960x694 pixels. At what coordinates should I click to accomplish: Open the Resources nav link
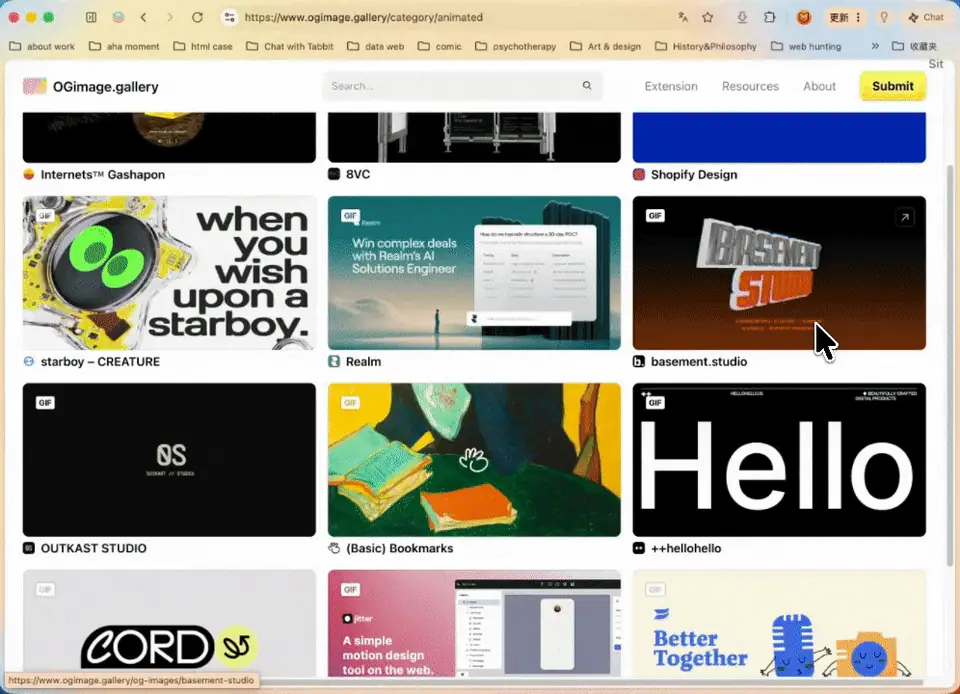point(750,86)
